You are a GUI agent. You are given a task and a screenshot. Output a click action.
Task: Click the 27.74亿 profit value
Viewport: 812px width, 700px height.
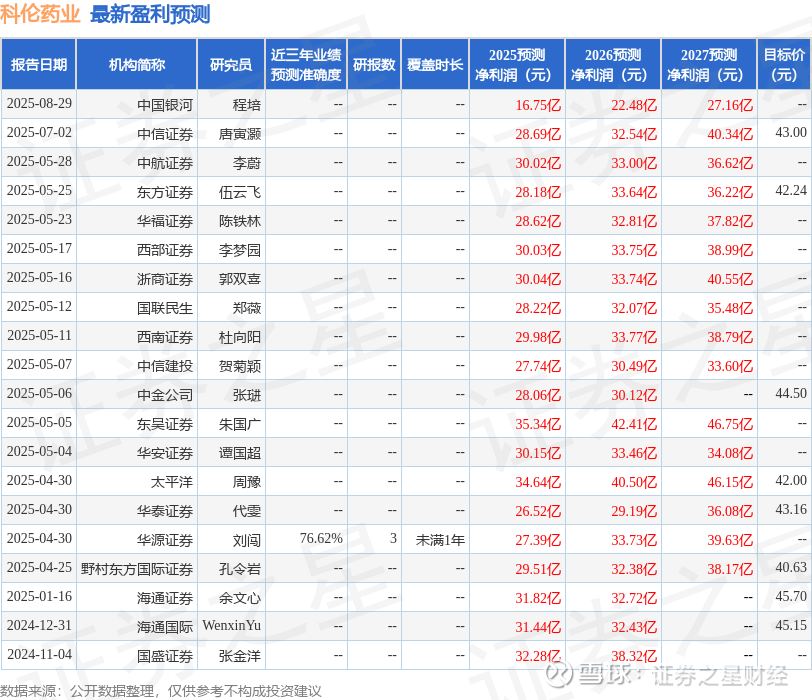[x=538, y=366]
